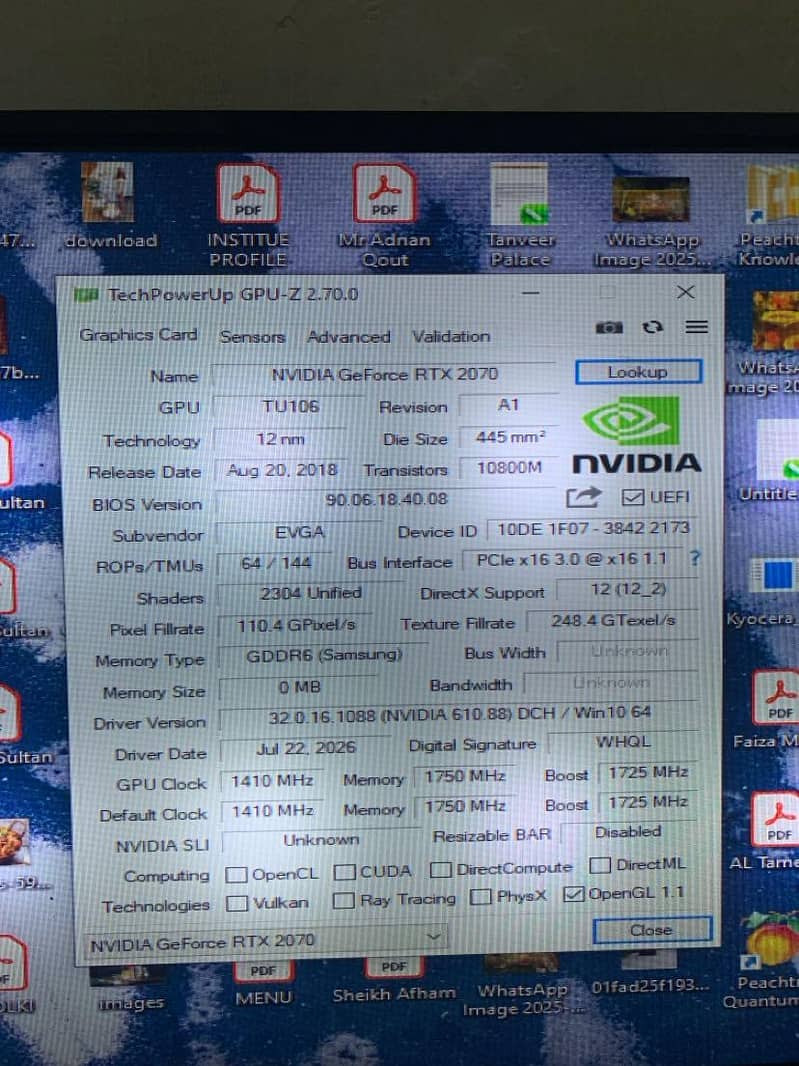The image size is (799, 1066).
Task: Switch to the Graphics Card tab
Action: pyautogui.click(x=138, y=334)
